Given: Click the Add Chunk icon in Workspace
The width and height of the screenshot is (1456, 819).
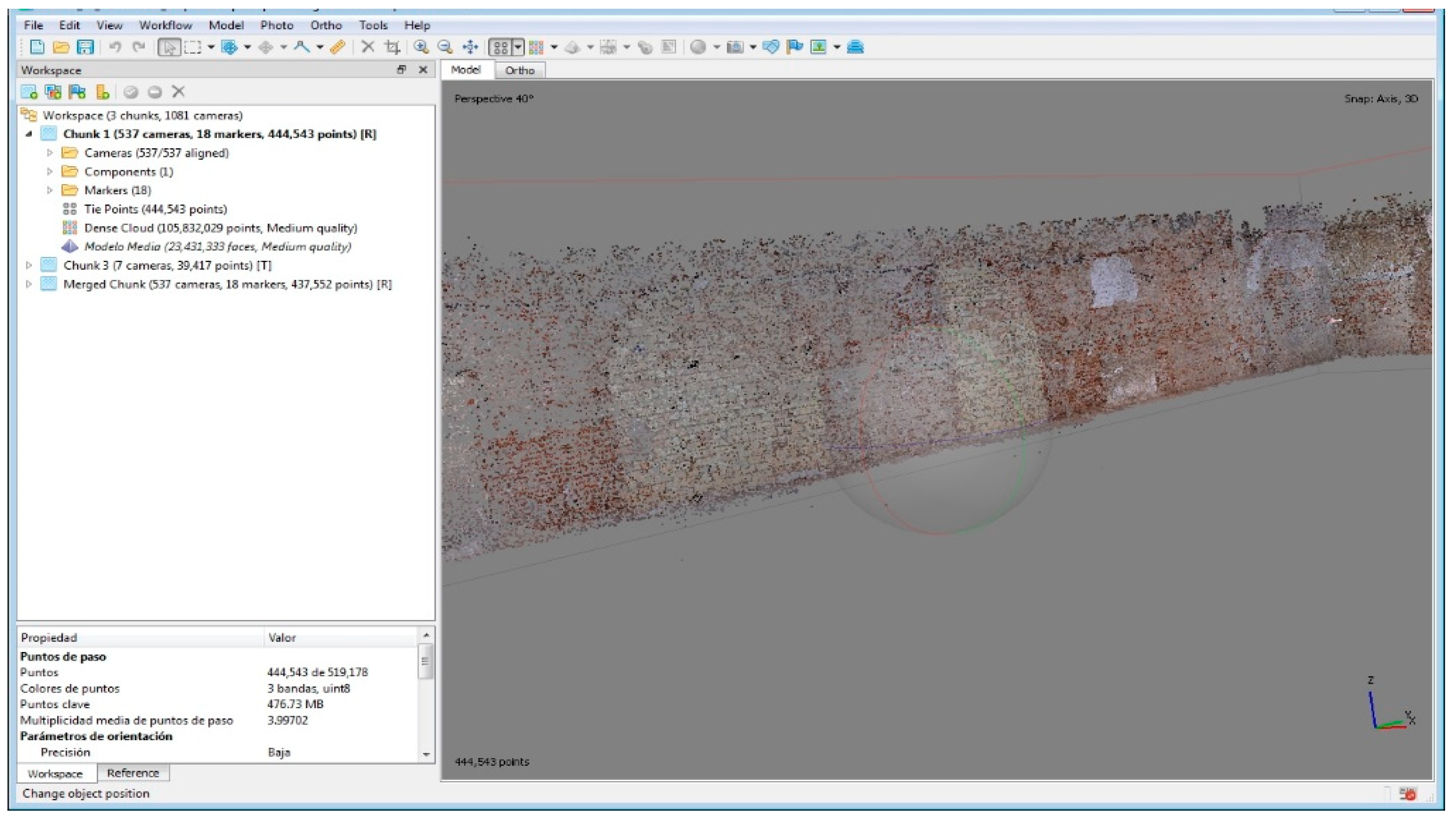Looking at the screenshot, I should point(29,92).
